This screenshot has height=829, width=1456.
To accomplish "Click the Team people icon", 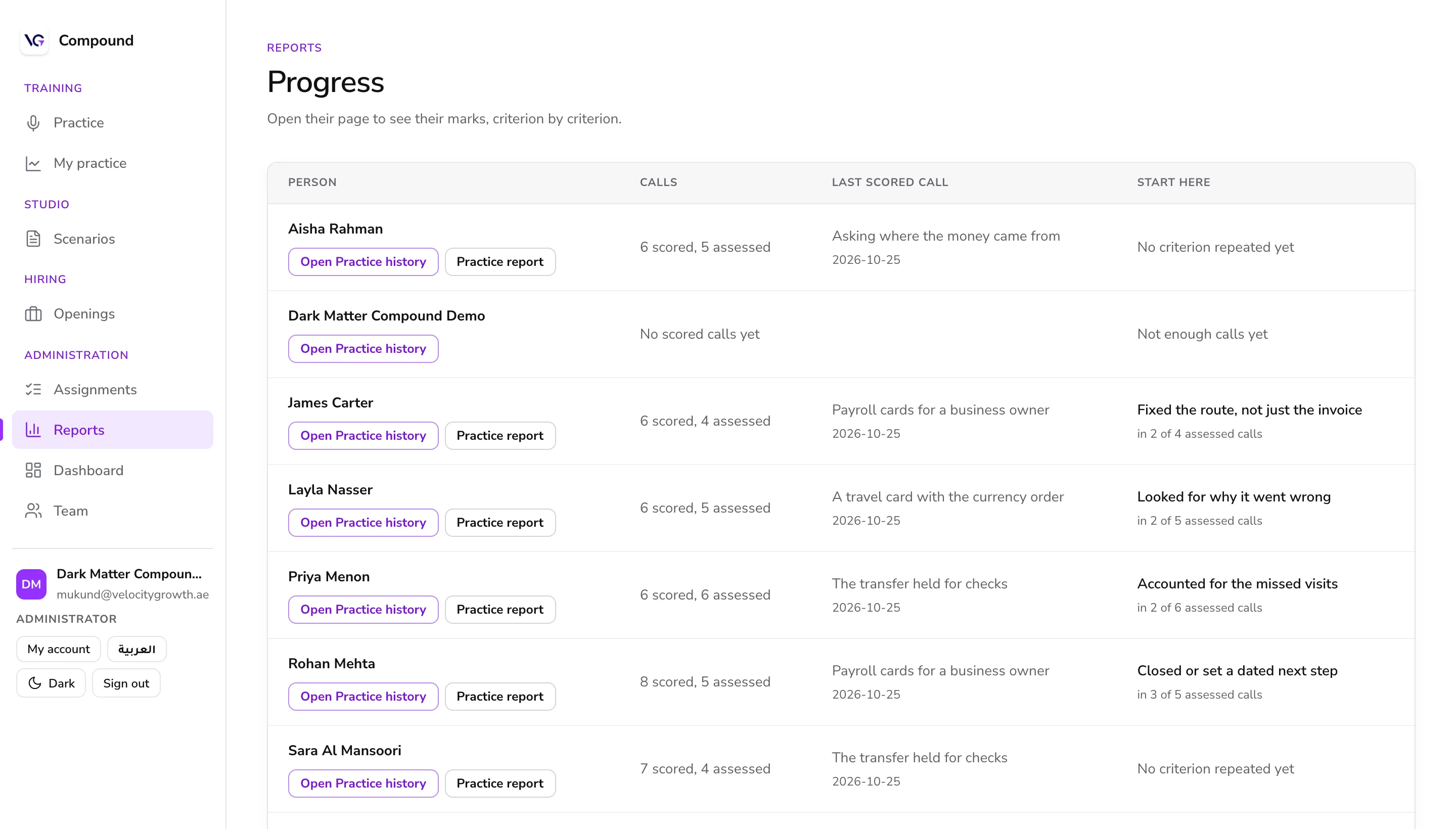I will [x=33, y=511].
